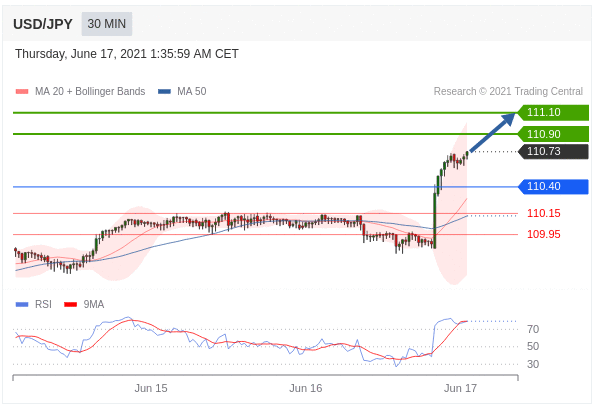Screen dimensions: 596x410
Task: Click the 30 MIN timeframe button
Action: coord(107,24)
